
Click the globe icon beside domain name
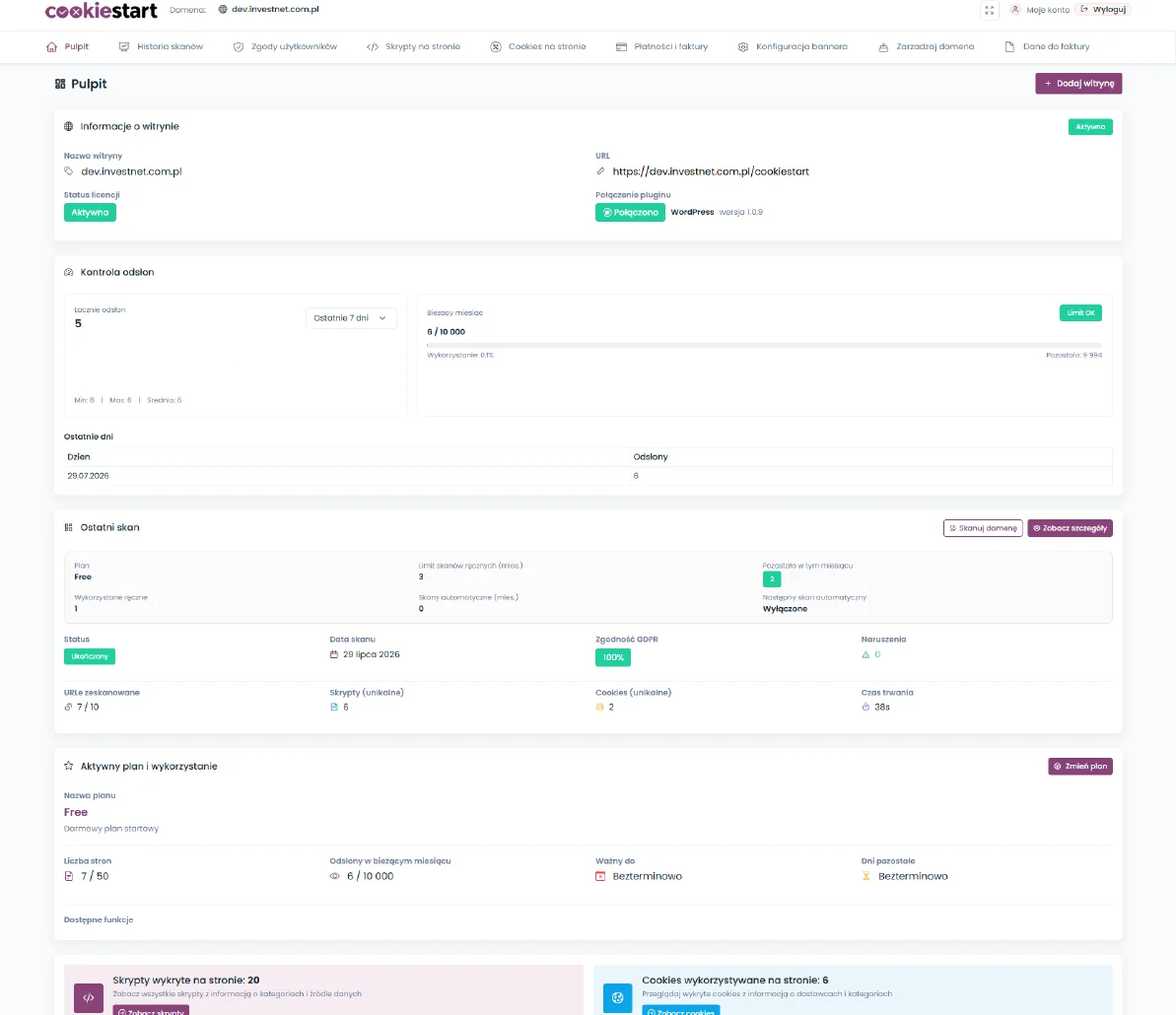[x=223, y=9]
